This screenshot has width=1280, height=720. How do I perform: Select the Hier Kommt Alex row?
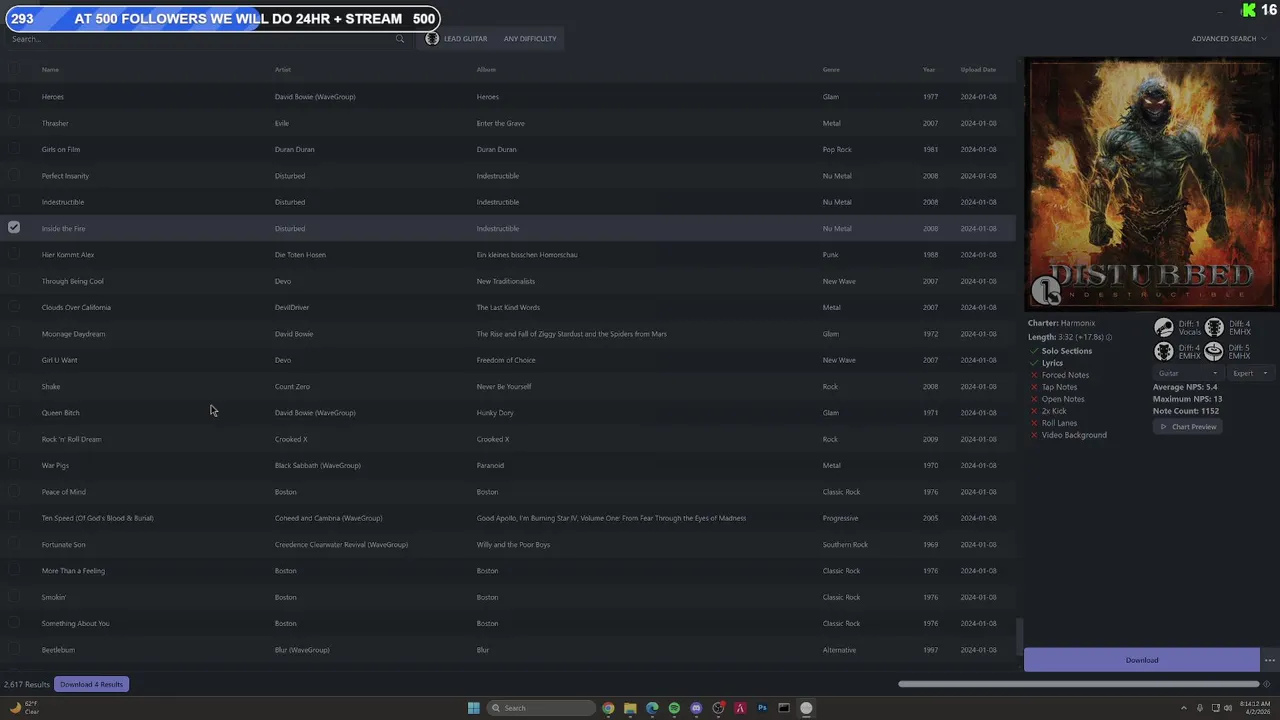[x=508, y=255]
